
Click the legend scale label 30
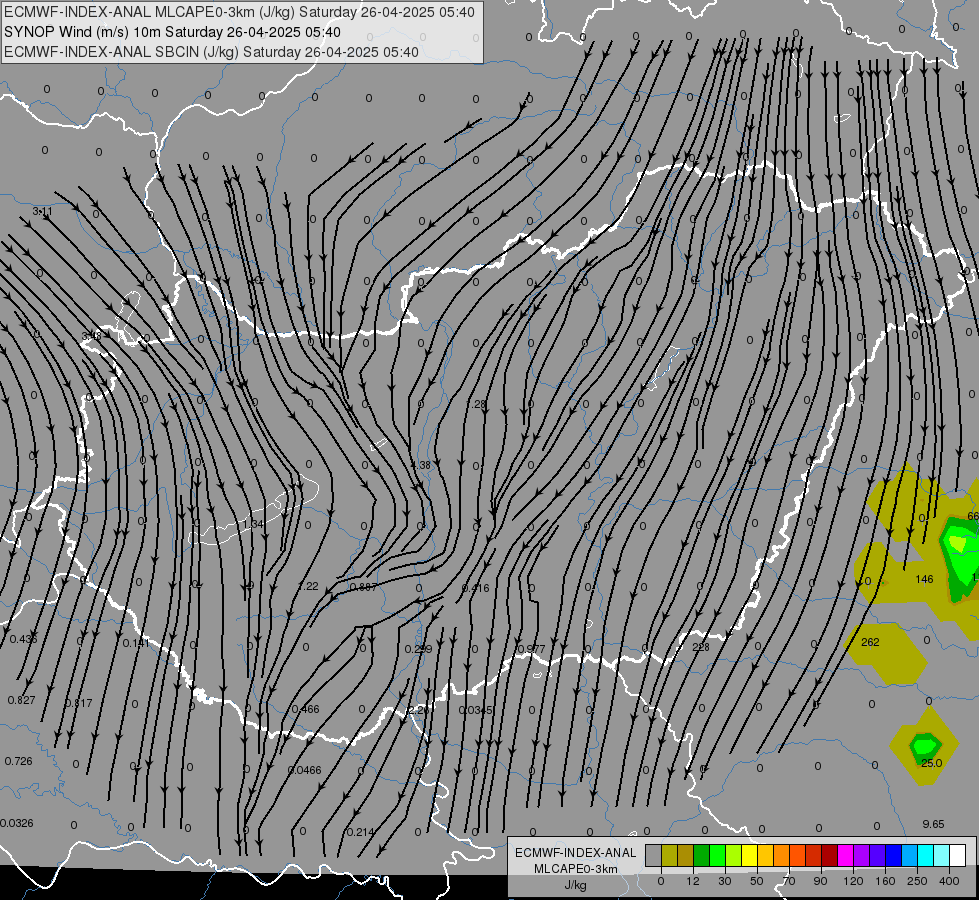coord(724,881)
